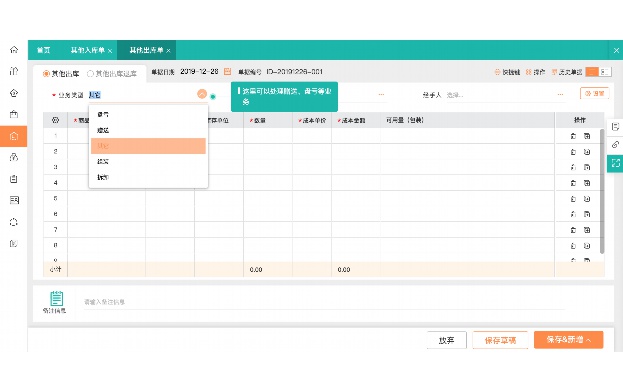Image resolution: width=623 pixels, height=392 pixels.
Task: Switch to the 其他入库单 tab
Action: click(x=87, y=50)
